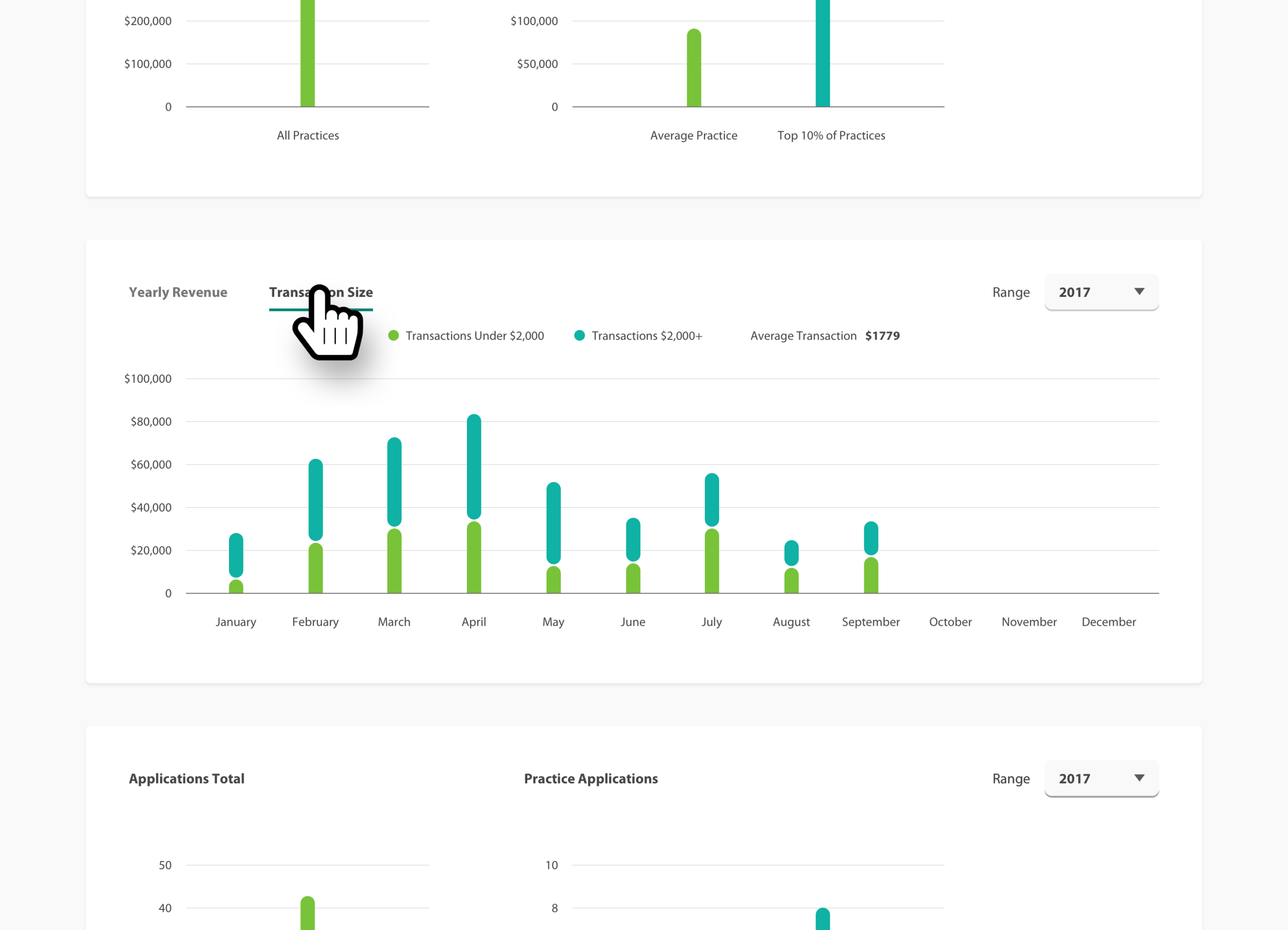Select the March teal bar

394,481
